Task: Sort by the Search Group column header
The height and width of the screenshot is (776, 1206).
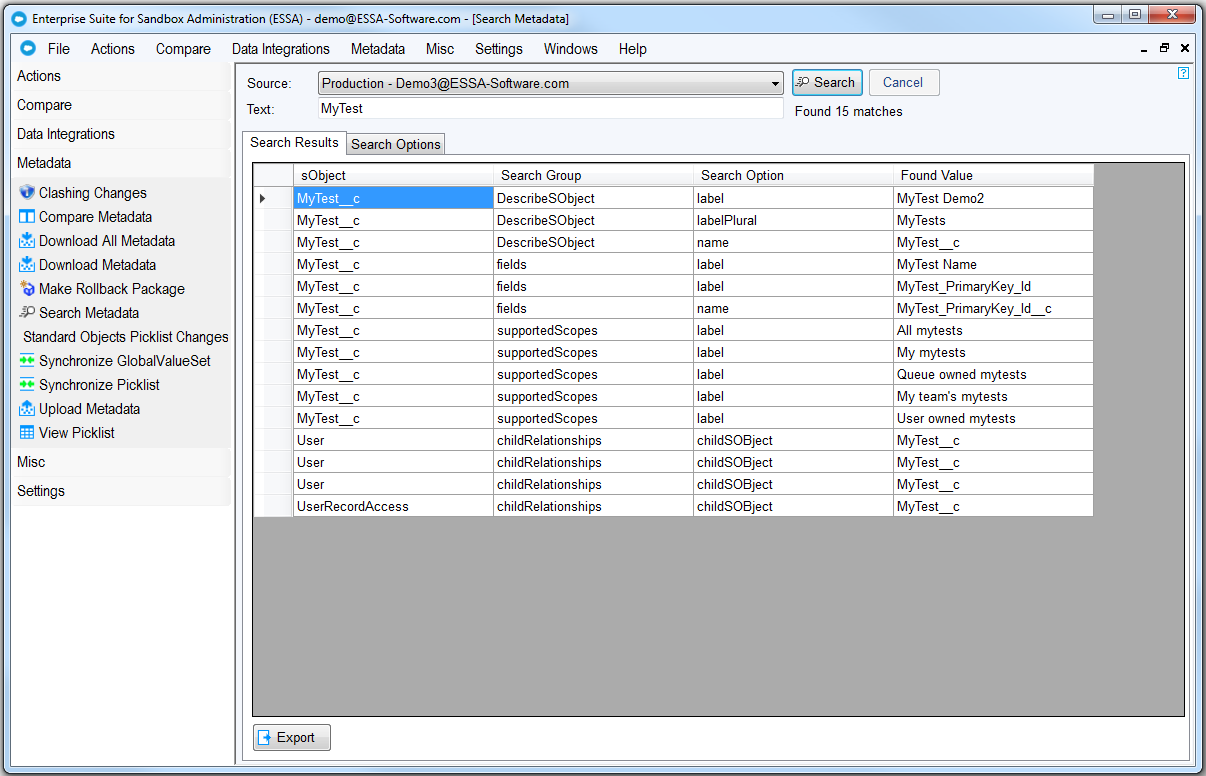Action: pos(593,175)
